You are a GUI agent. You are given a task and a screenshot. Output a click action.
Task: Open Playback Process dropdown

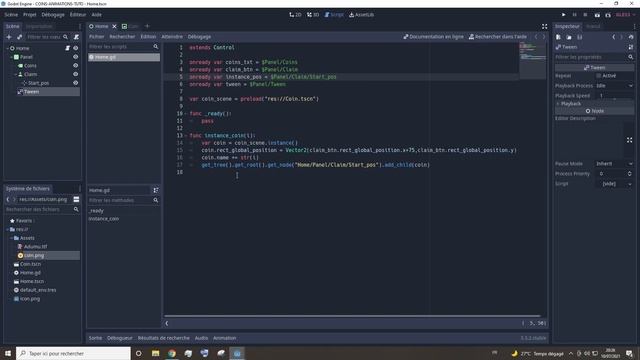click(x=614, y=86)
